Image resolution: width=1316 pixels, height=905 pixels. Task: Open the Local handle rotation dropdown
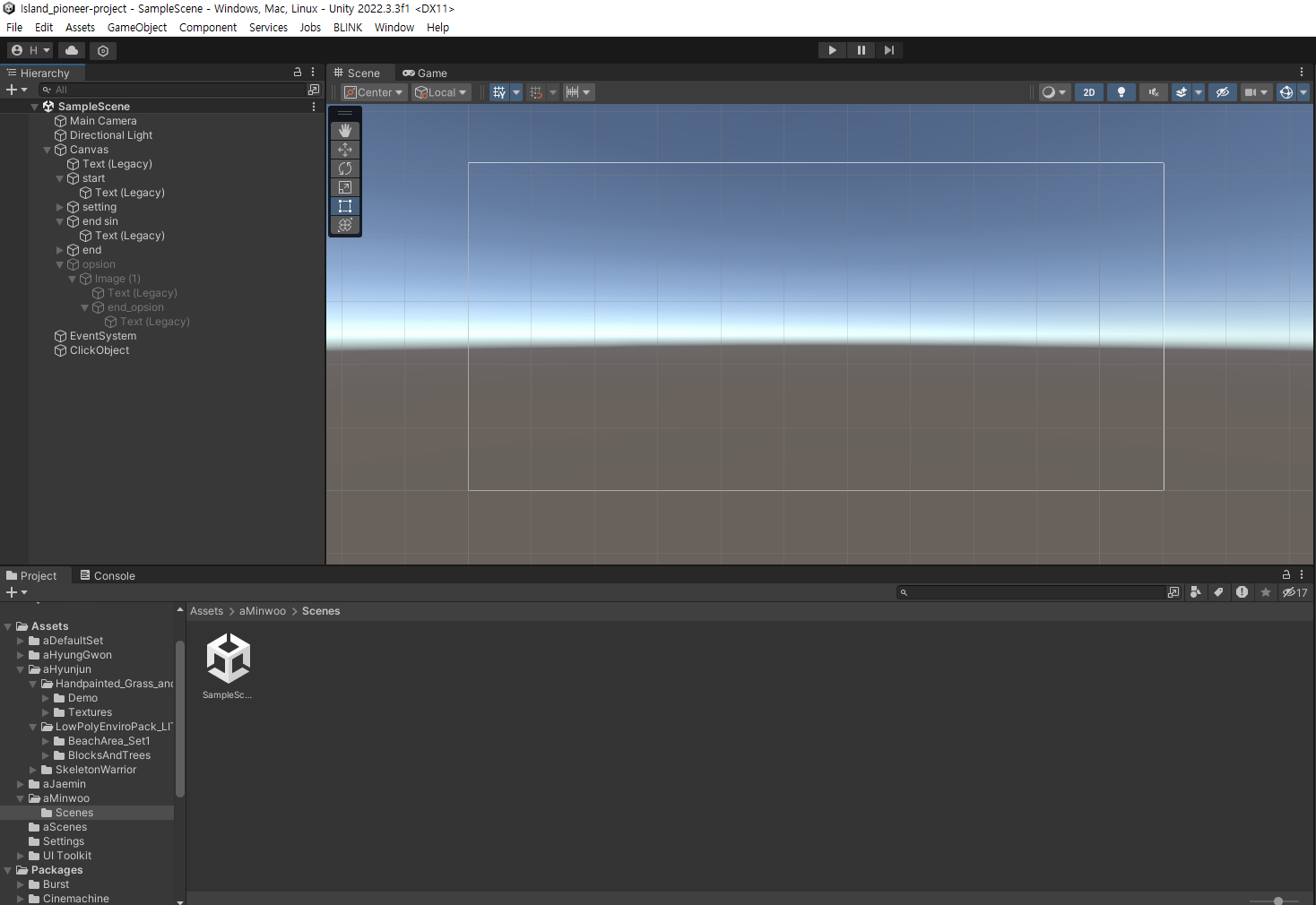click(441, 92)
